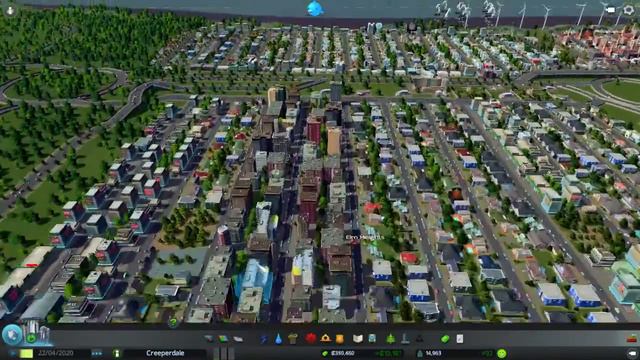Open milestones panel with green arrow
Screen dimensions: 640x360
point(31,338)
